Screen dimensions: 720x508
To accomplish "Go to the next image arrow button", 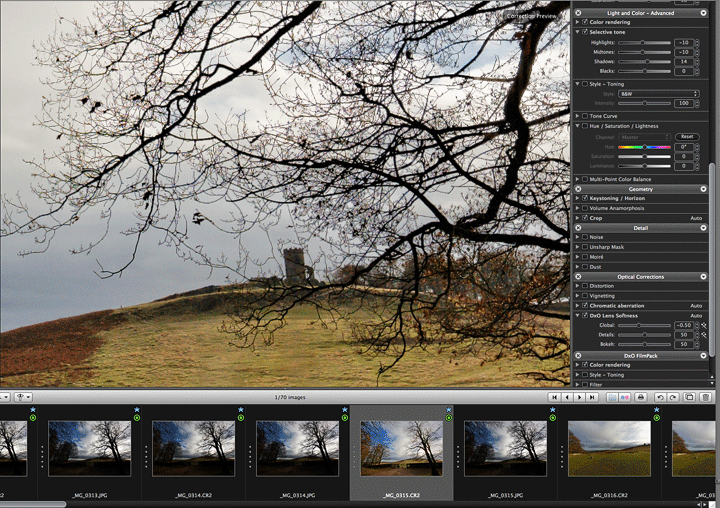I will (579, 397).
